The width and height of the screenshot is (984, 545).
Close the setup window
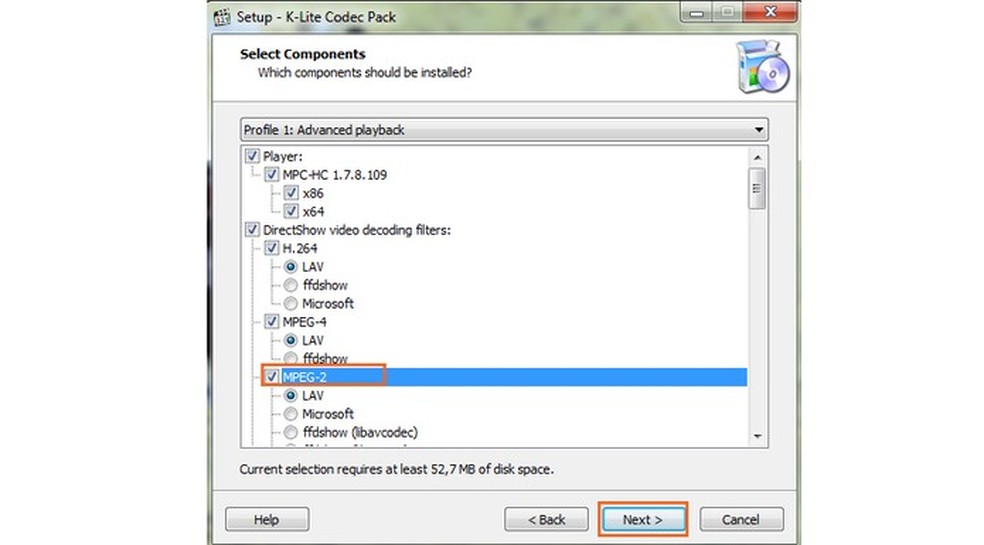pyautogui.click(x=771, y=12)
